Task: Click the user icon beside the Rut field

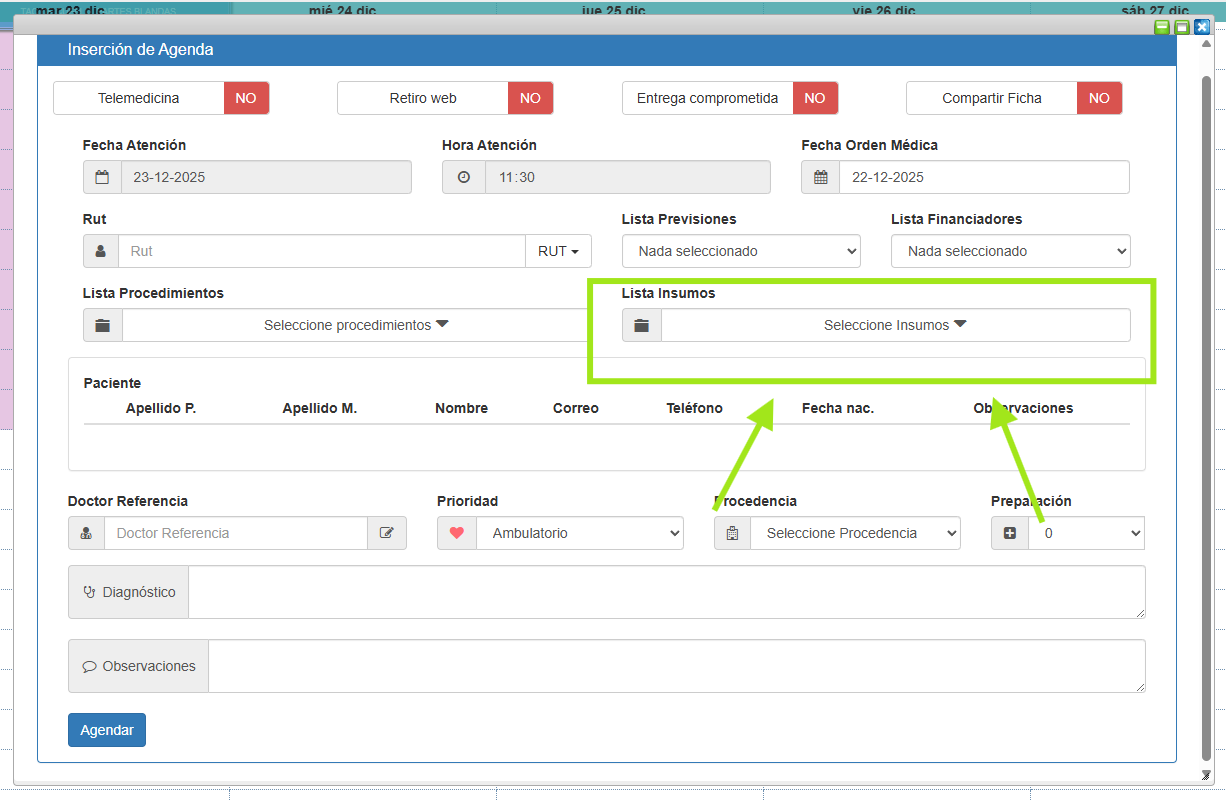Action: click(x=101, y=251)
